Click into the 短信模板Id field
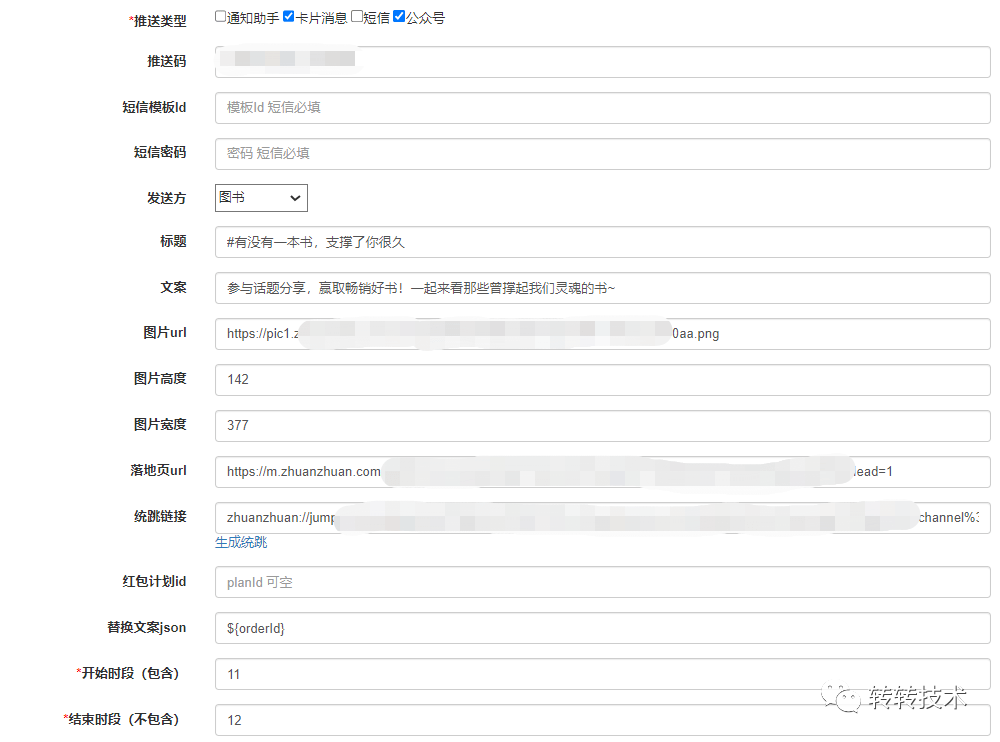The height and width of the screenshot is (742, 1000). click(x=603, y=108)
